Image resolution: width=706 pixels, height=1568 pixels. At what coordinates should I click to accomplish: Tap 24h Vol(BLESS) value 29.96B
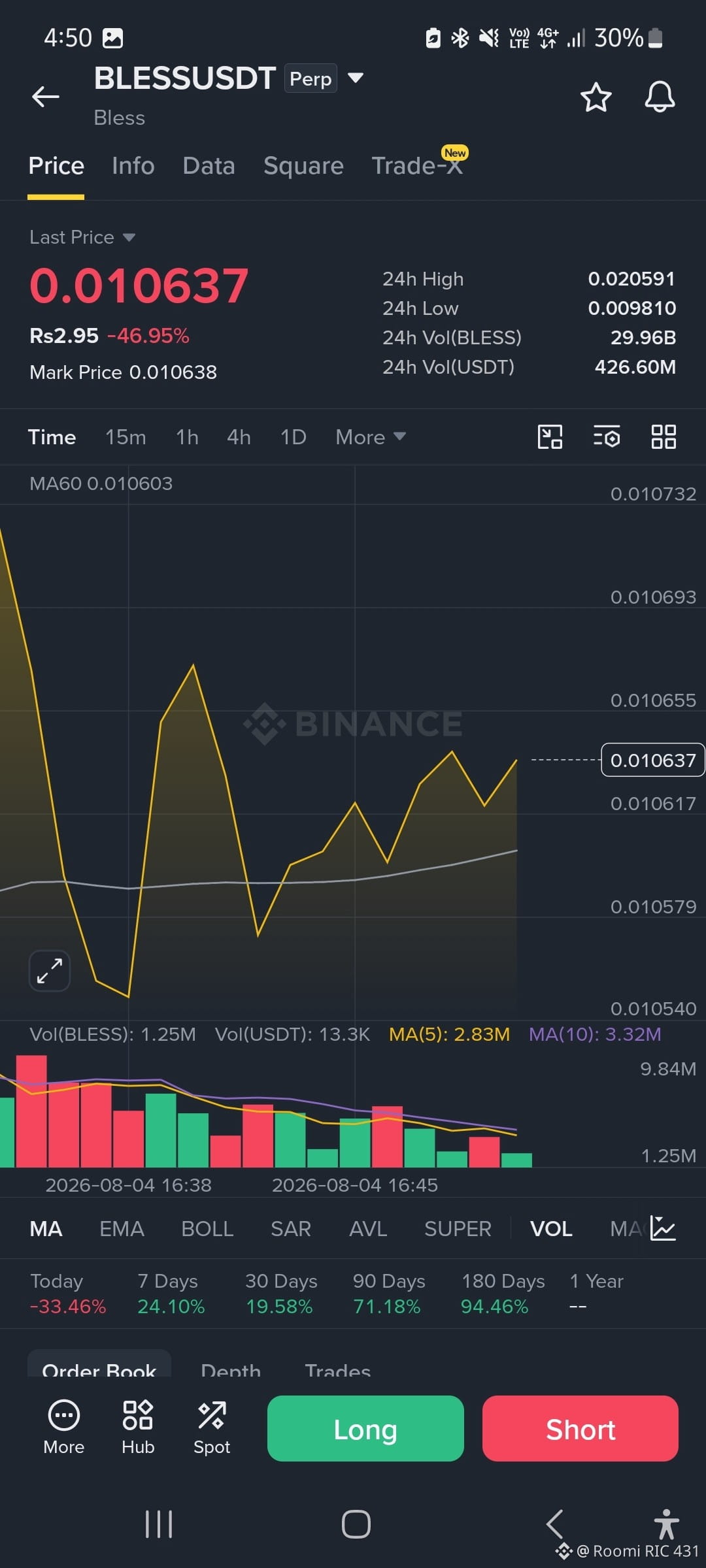(643, 338)
